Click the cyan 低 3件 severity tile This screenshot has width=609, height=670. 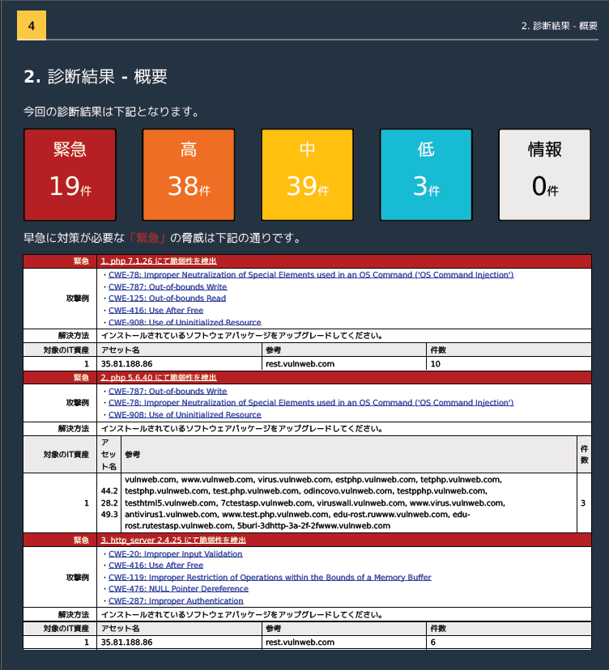click(x=425, y=174)
